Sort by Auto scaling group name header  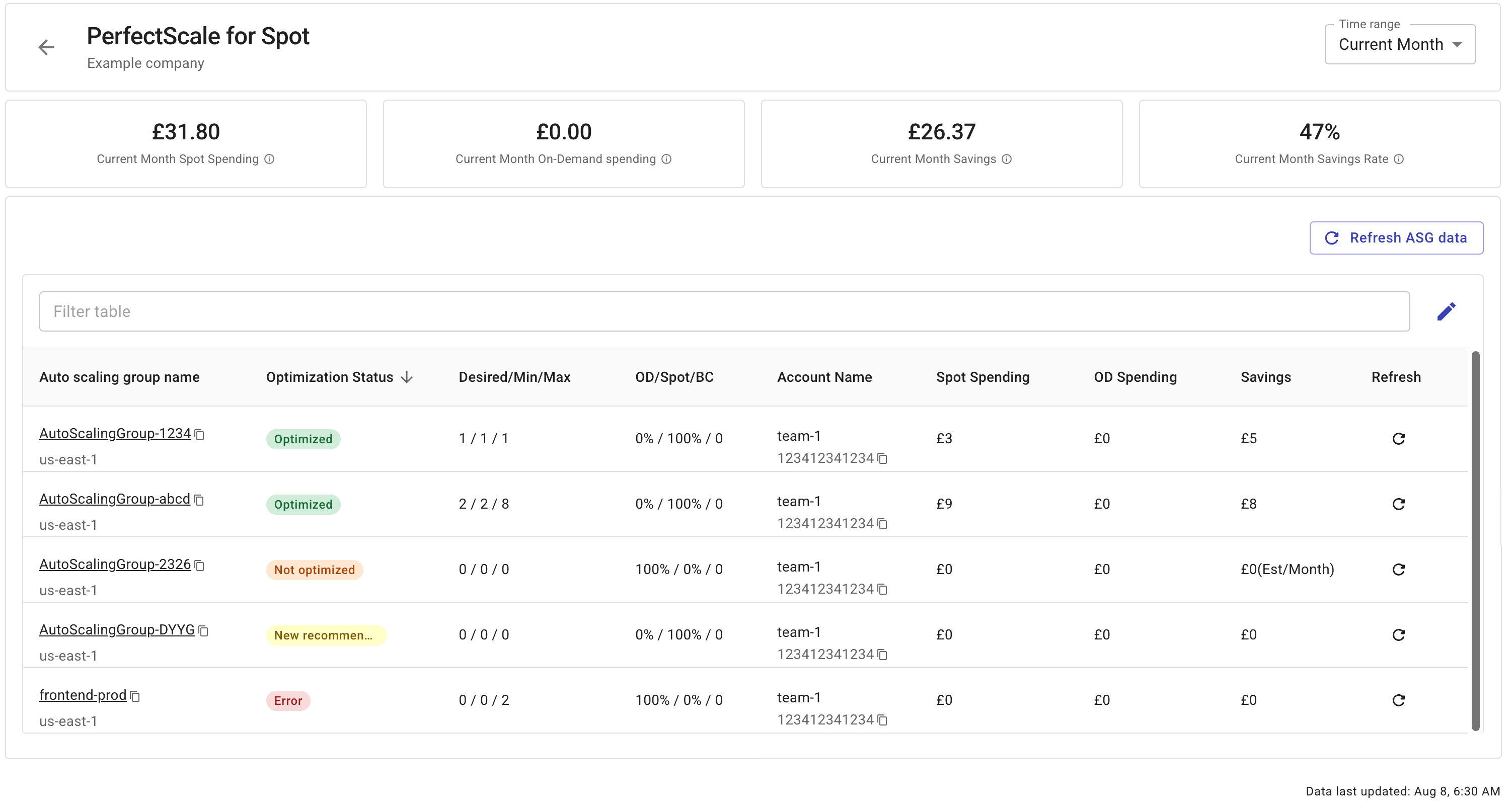click(x=119, y=377)
